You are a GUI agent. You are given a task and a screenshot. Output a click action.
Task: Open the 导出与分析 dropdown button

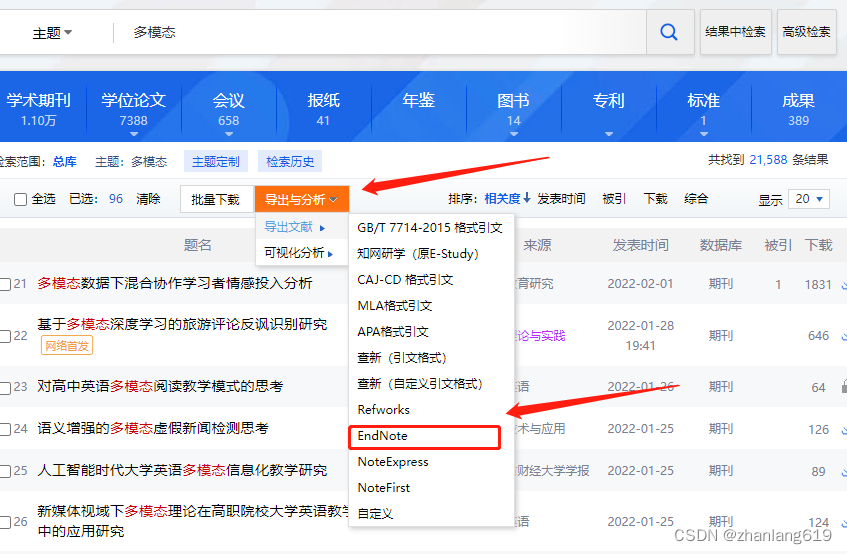tap(301, 199)
